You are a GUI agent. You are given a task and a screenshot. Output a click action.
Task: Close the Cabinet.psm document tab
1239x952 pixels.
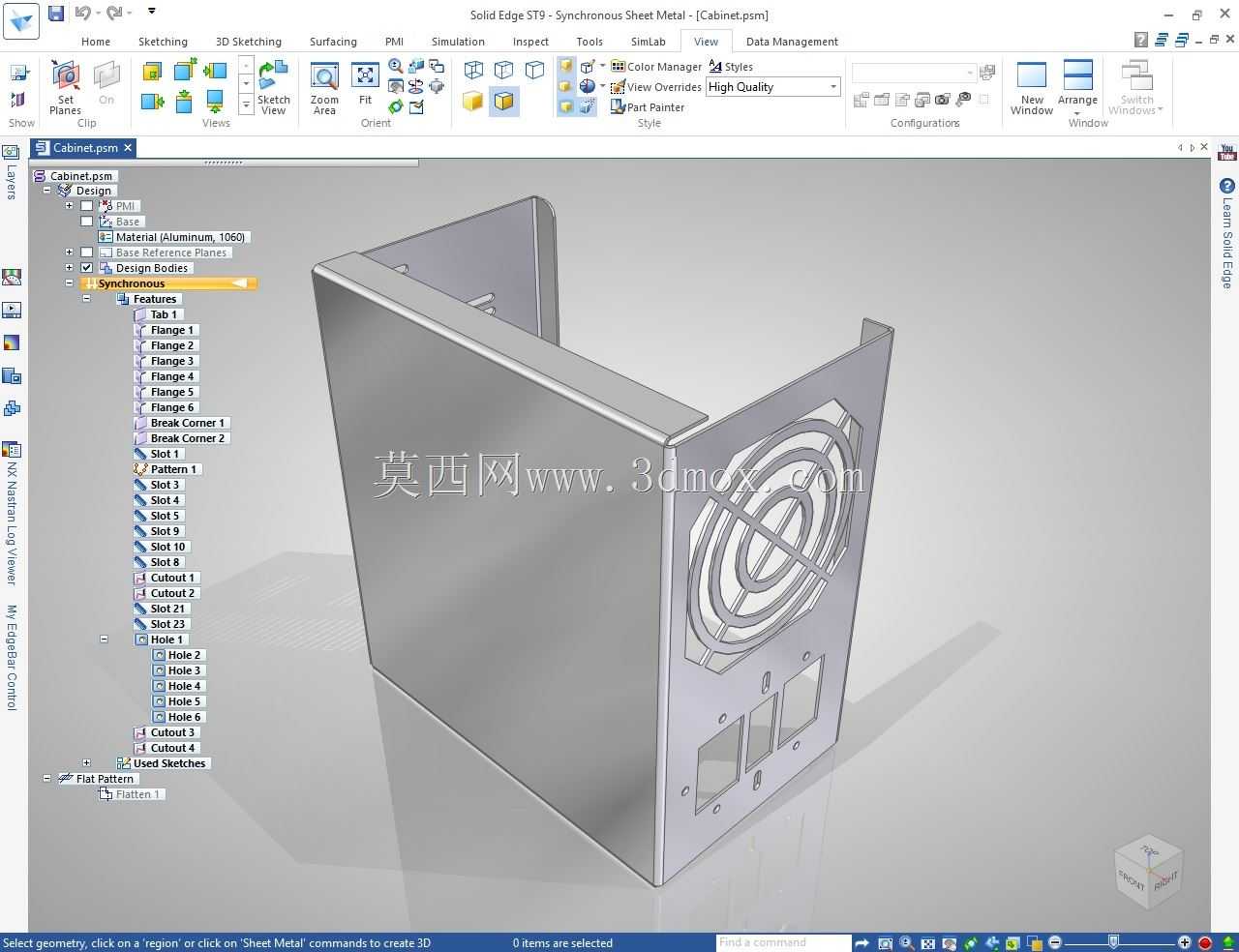click(x=128, y=148)
